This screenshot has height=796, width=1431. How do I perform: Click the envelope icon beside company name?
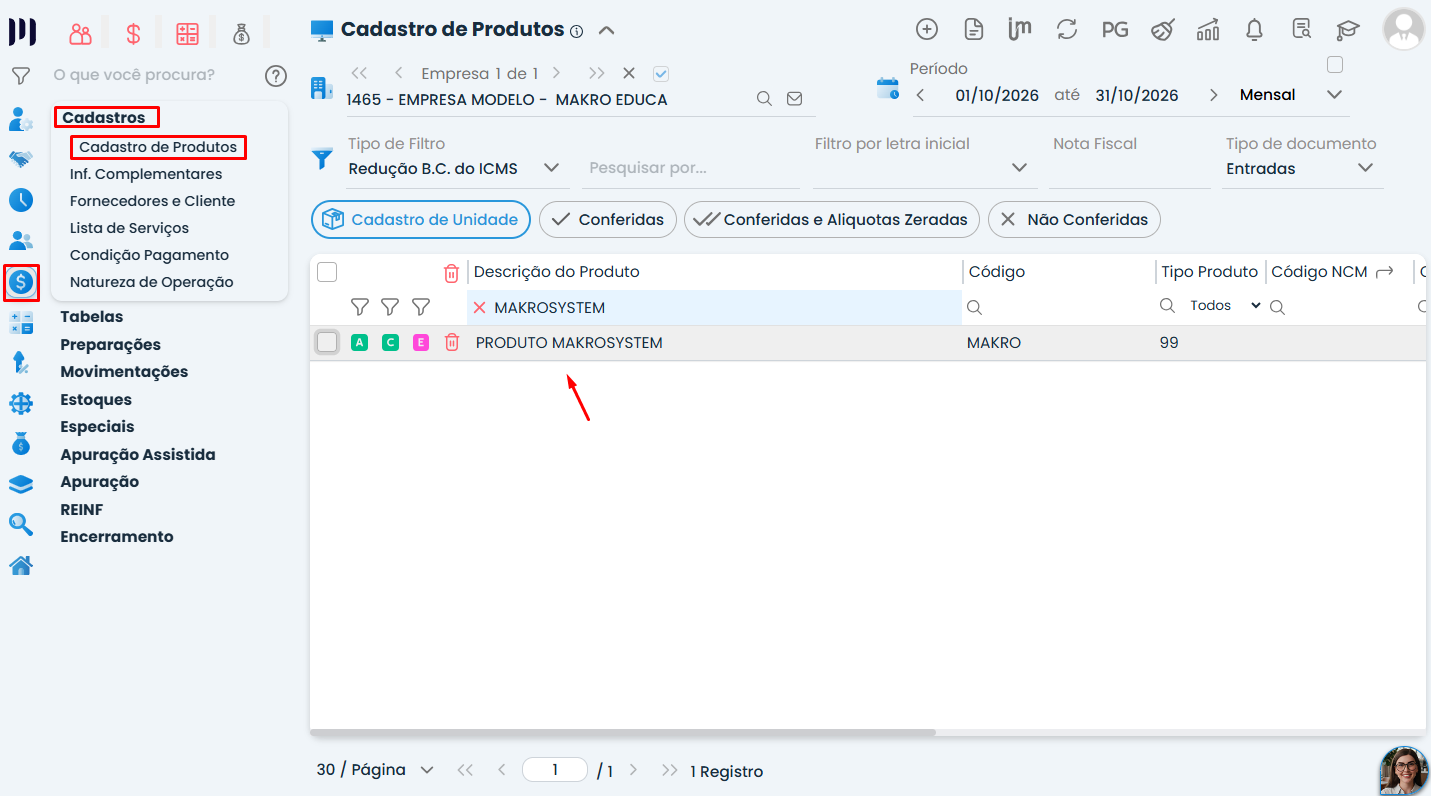pos(795,99)
